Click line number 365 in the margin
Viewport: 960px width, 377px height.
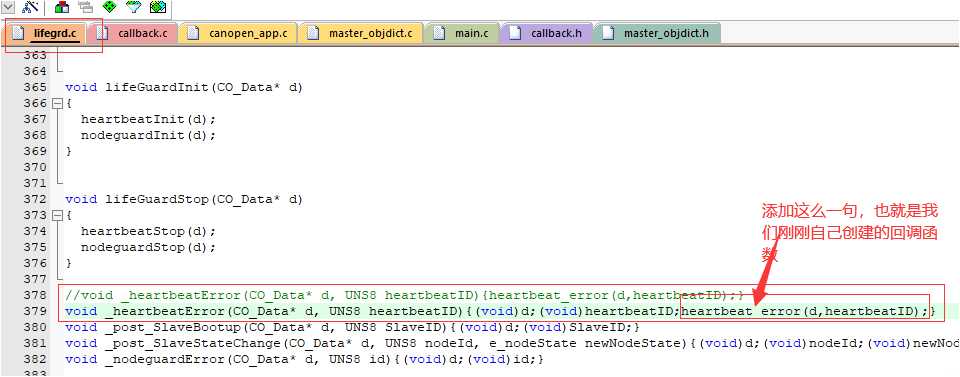click(35, 87)
